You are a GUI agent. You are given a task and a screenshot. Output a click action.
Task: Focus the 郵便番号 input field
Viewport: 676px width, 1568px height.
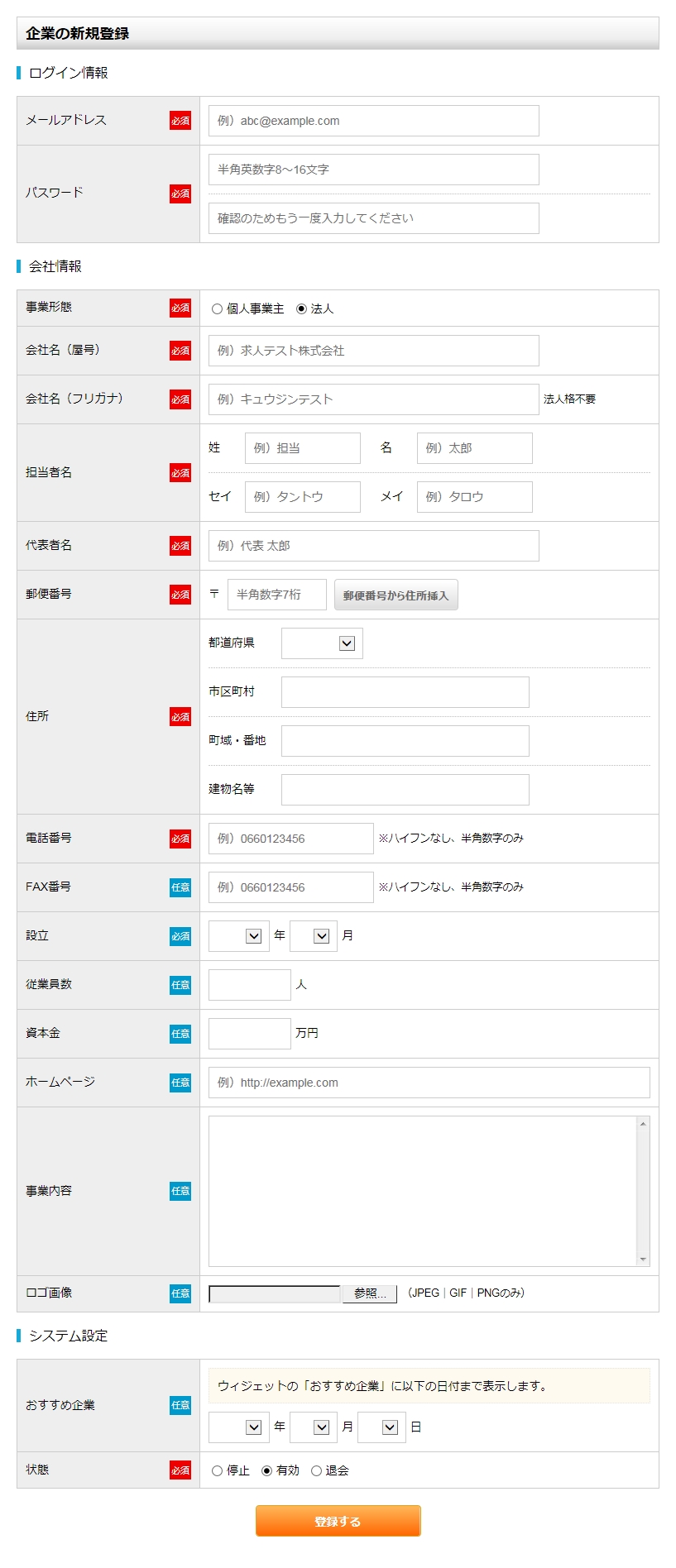[x=277, y=595]
